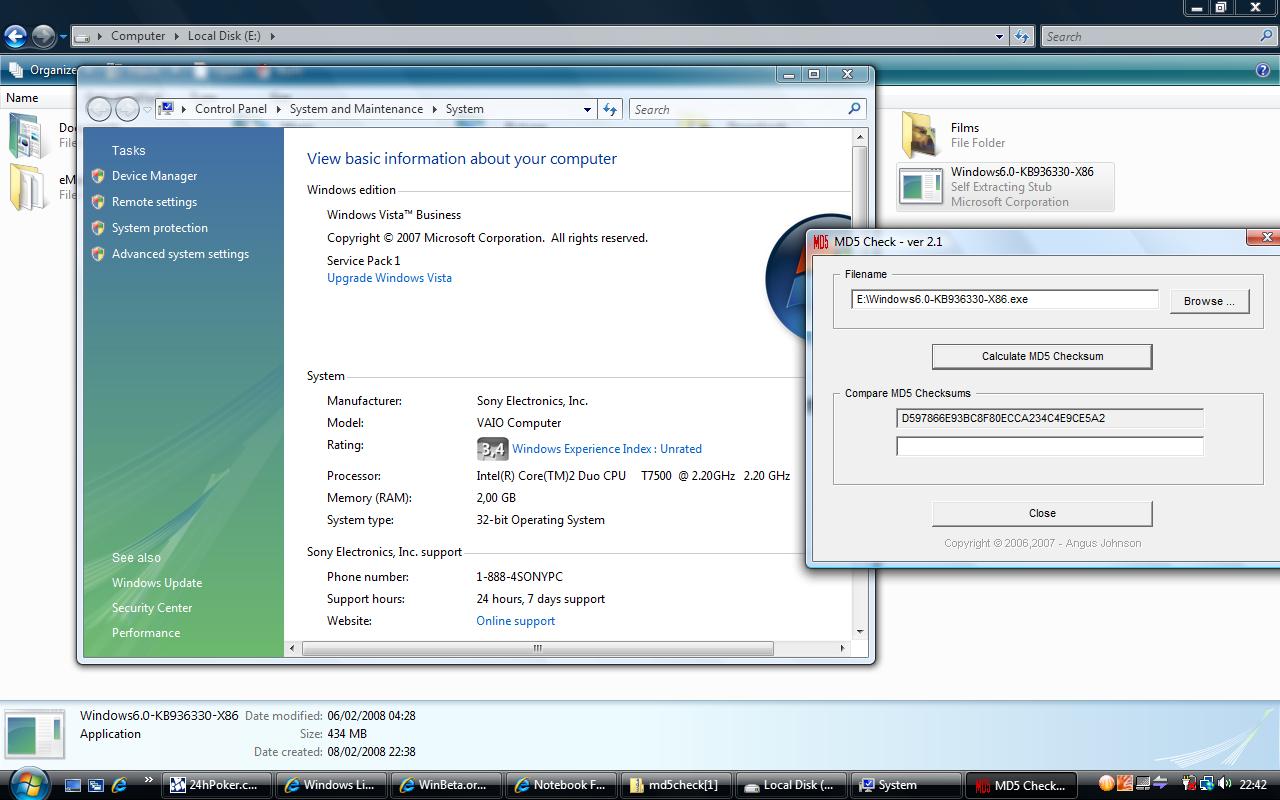Click the shield icon beside Advanced system settings

pos(98,254)
